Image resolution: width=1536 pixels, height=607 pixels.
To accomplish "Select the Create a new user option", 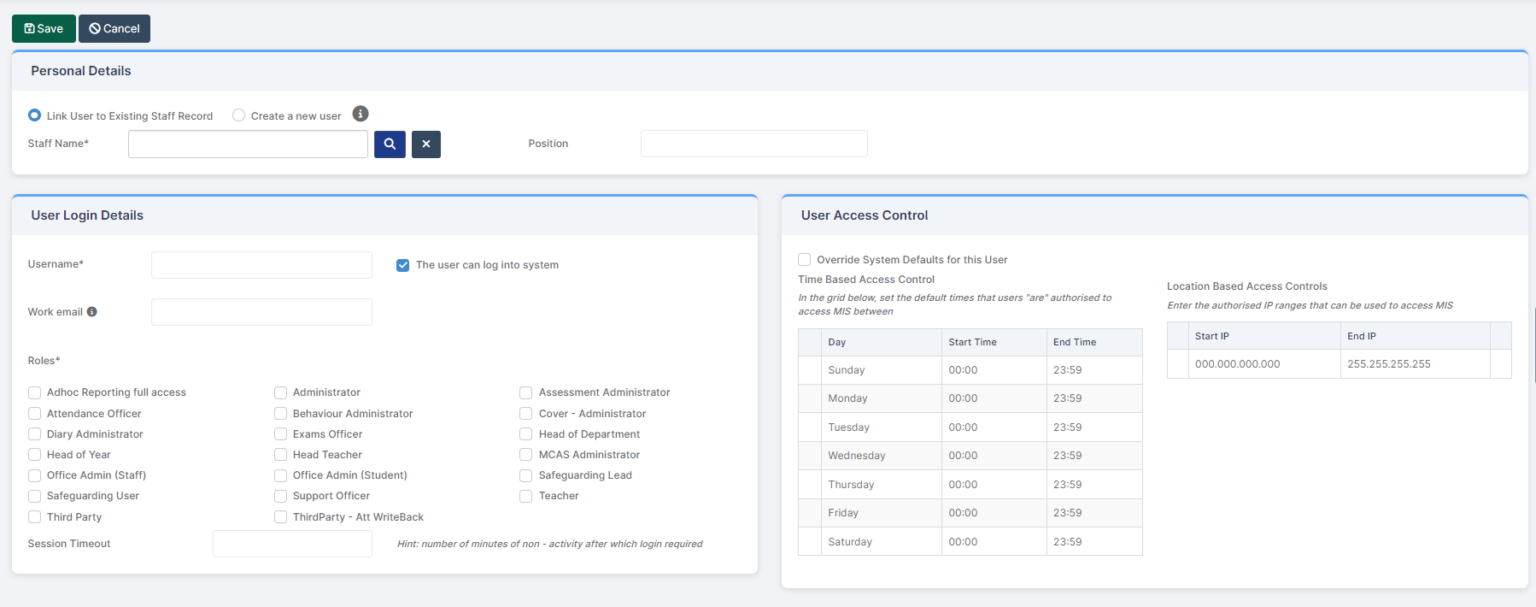I will click(x=238, y=114).
